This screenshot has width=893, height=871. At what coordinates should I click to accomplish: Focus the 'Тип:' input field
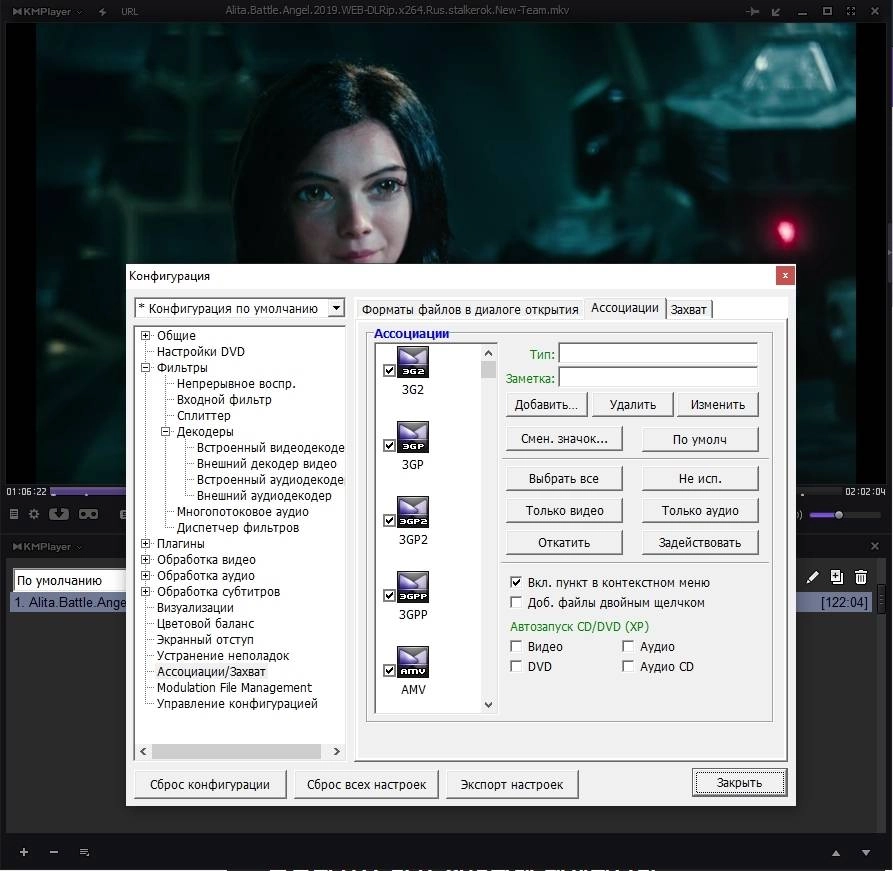click(x=658, y=353)
